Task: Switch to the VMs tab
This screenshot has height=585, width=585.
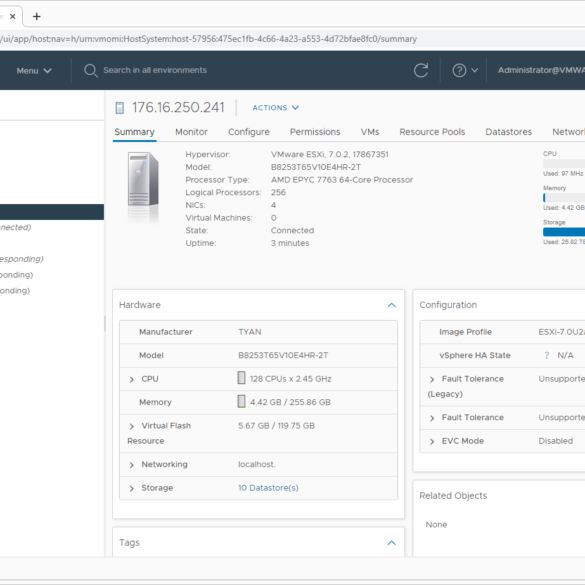Action: 370,132
